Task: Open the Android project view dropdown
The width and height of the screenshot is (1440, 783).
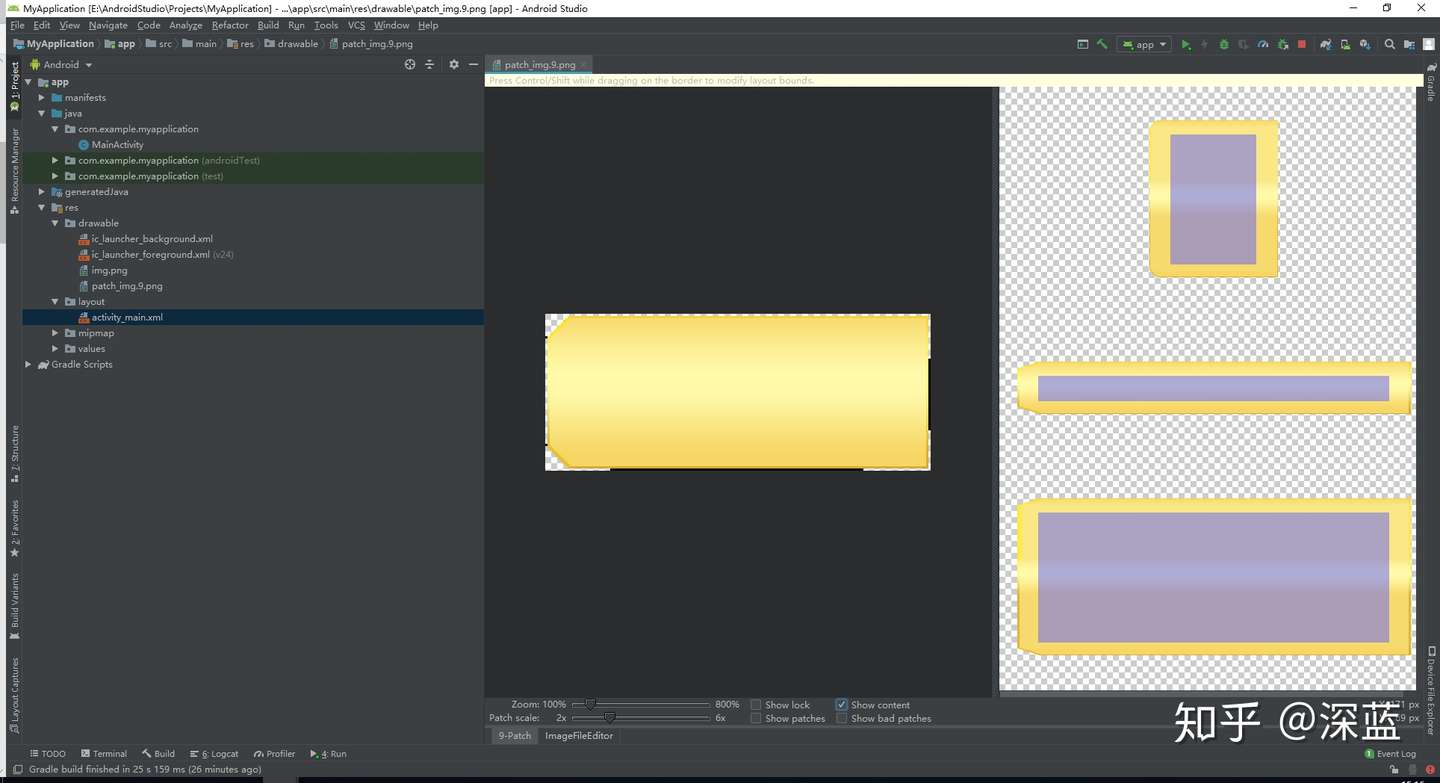Action: tap(61, 64)
